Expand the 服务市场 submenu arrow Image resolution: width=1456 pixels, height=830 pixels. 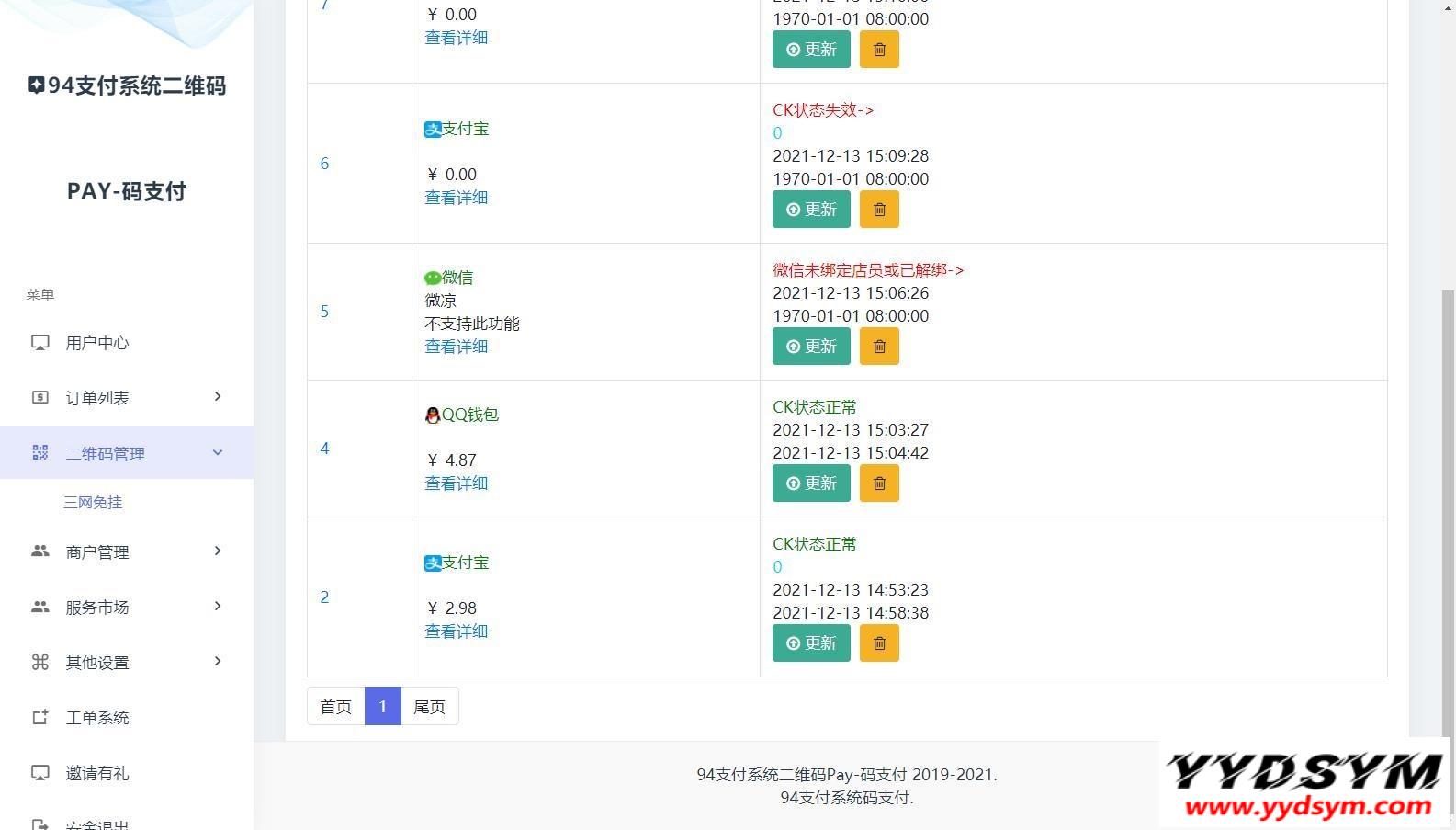pos(218,607)
